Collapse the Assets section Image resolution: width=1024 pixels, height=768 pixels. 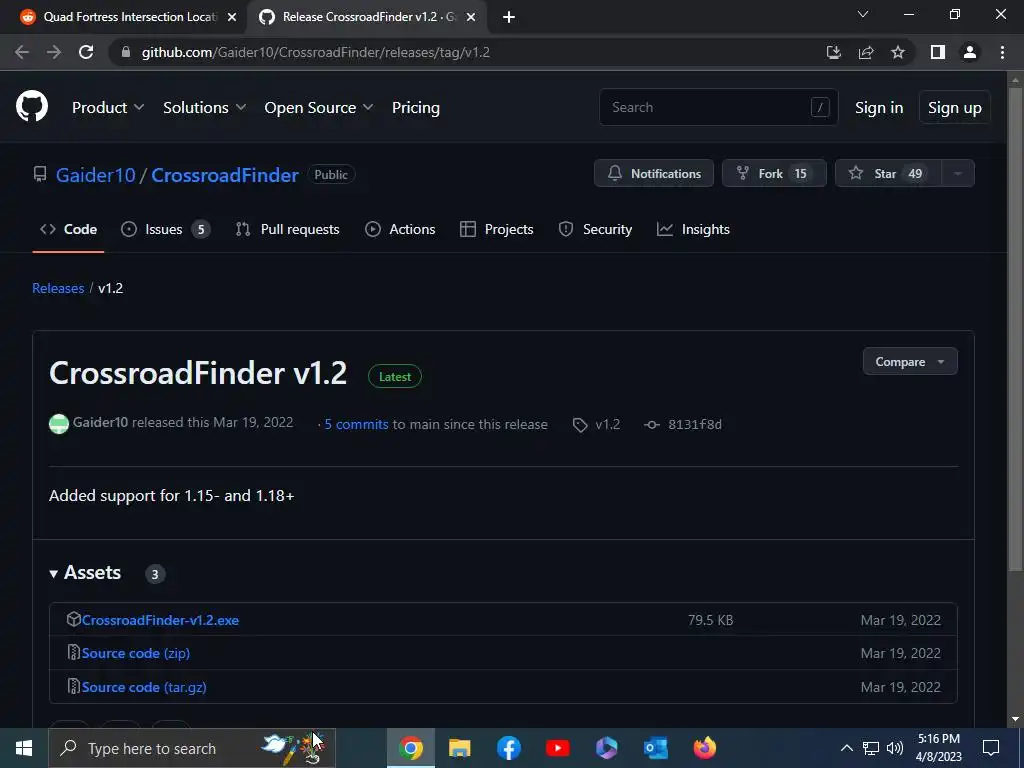coord(85,573)
